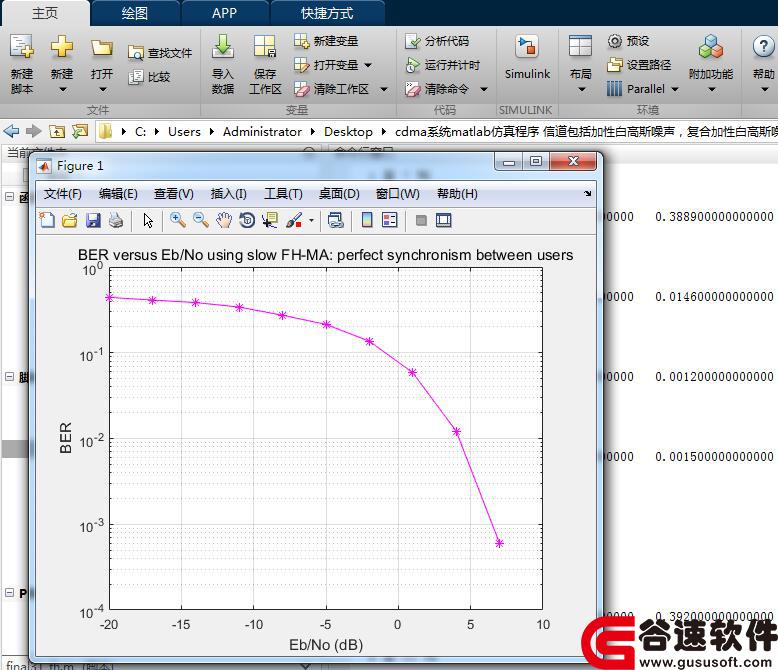Viewport: 778px width, 670px height.
Task: Print the figure
Action: 116,220
